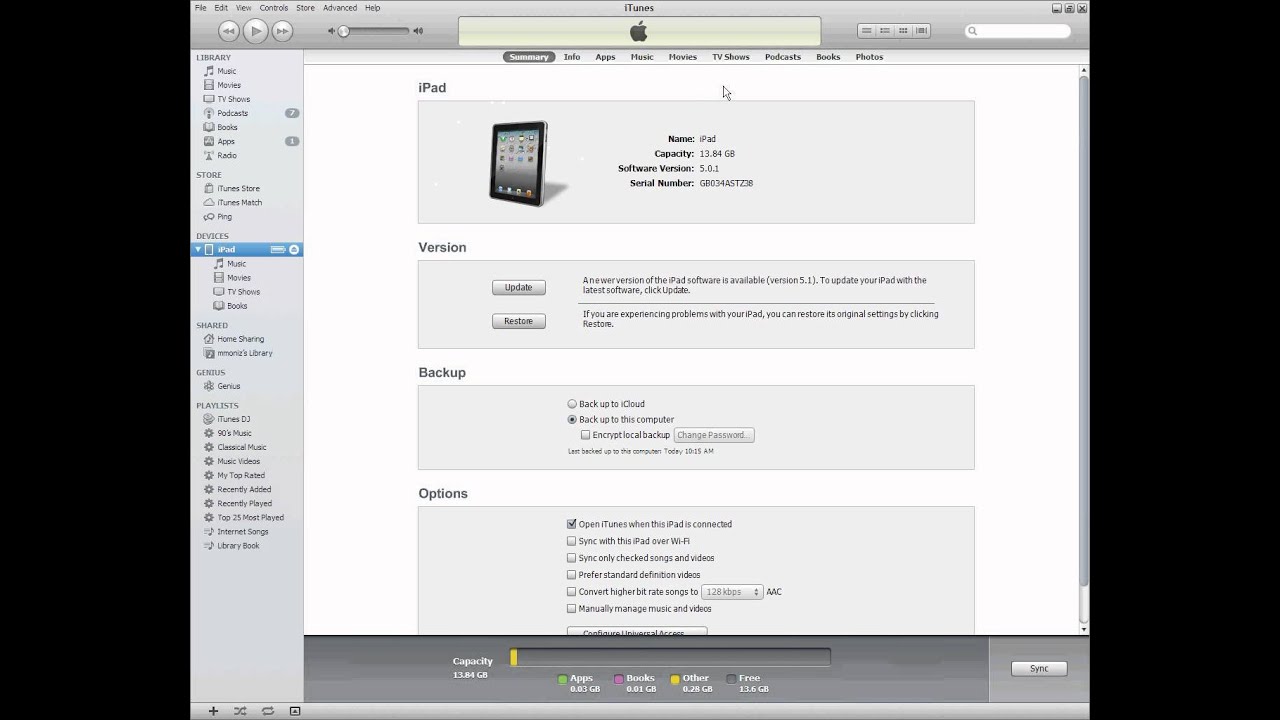Uncheck Open iTunes when this iPad is connected
This screenshot has height=720, width=1280.
[572, 524]
